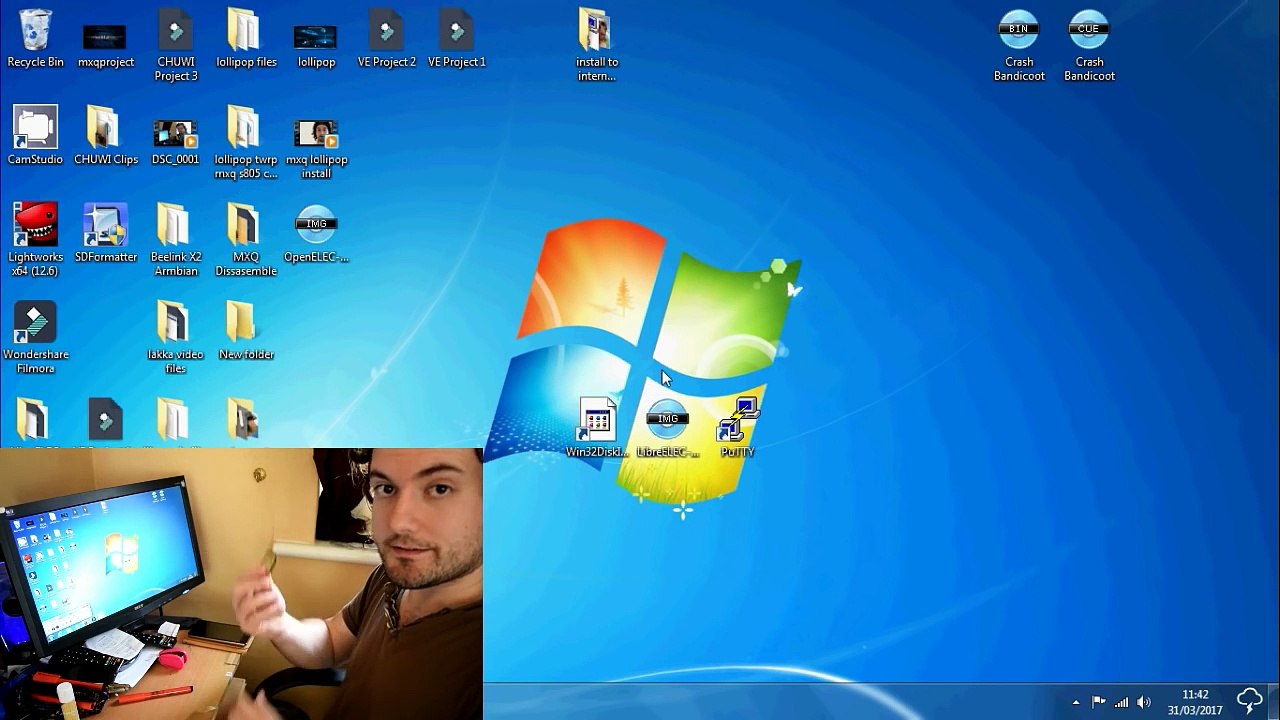
Task: Select the 'install to intern...' folder
Action: click(597, 45)
